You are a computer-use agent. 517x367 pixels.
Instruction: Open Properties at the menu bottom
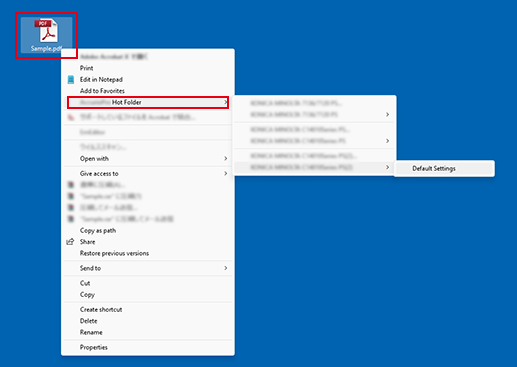pos(148,347)
